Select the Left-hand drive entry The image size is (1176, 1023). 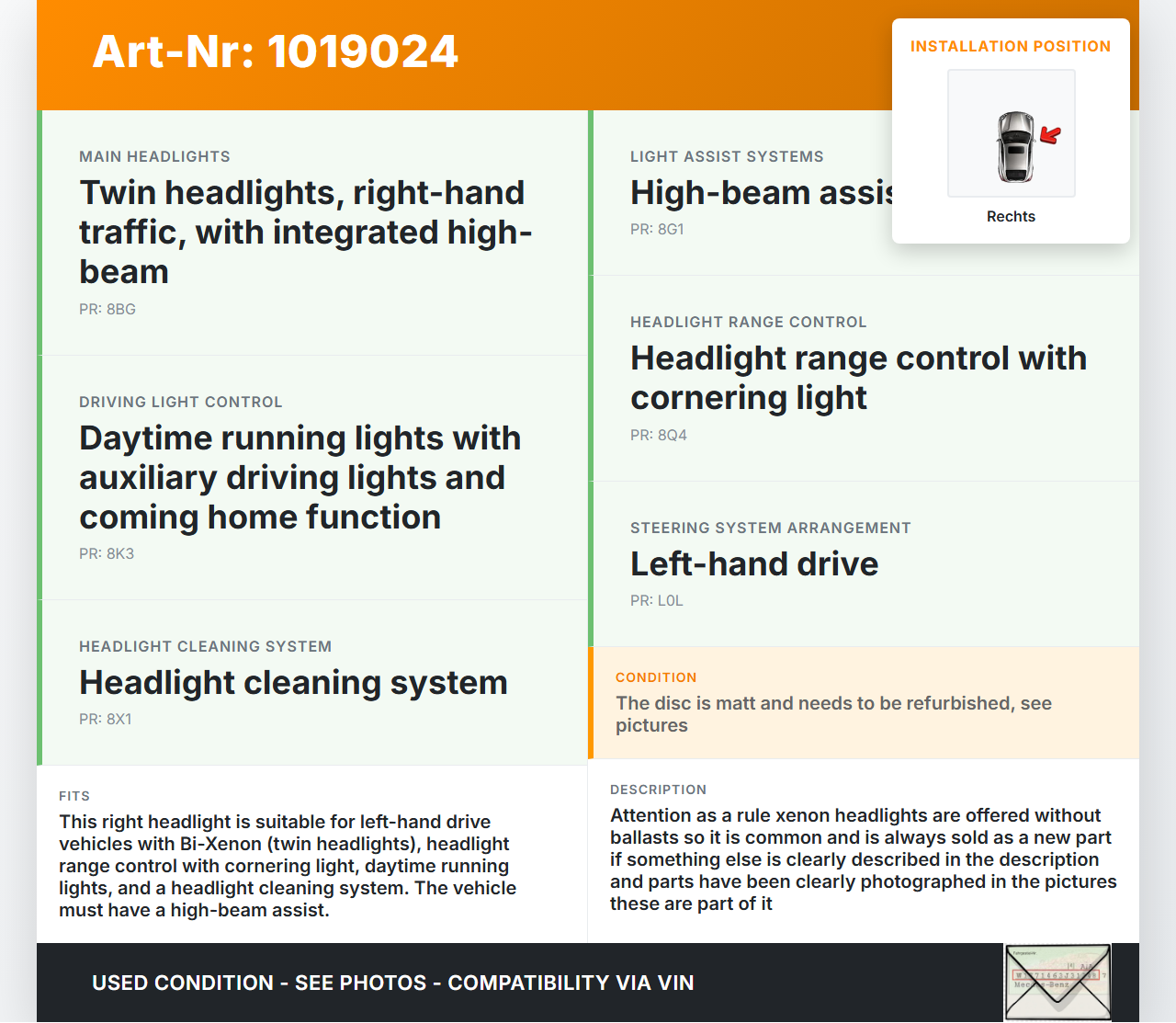click(x=753, y=564)
